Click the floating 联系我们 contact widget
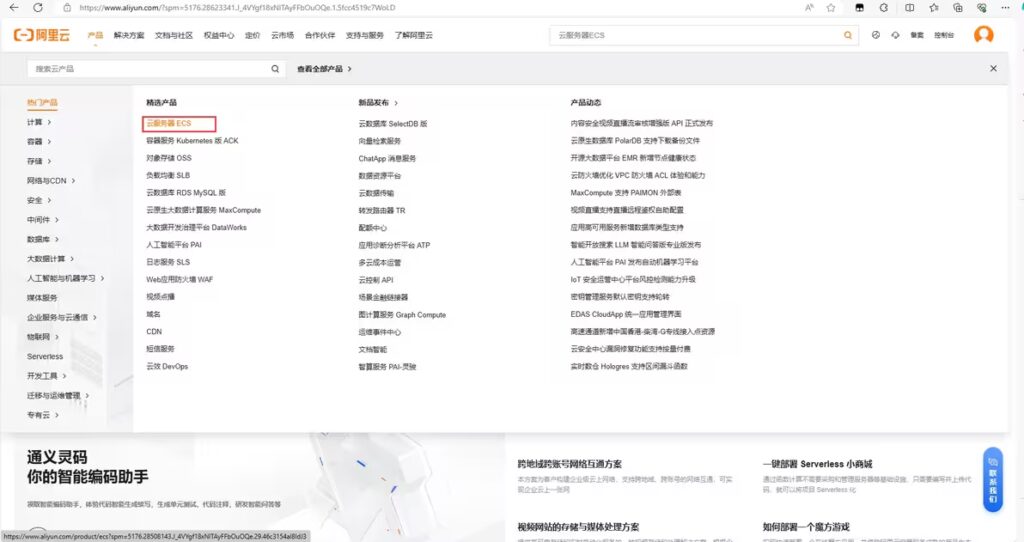The image size is (1024, 542). [993, 479]
